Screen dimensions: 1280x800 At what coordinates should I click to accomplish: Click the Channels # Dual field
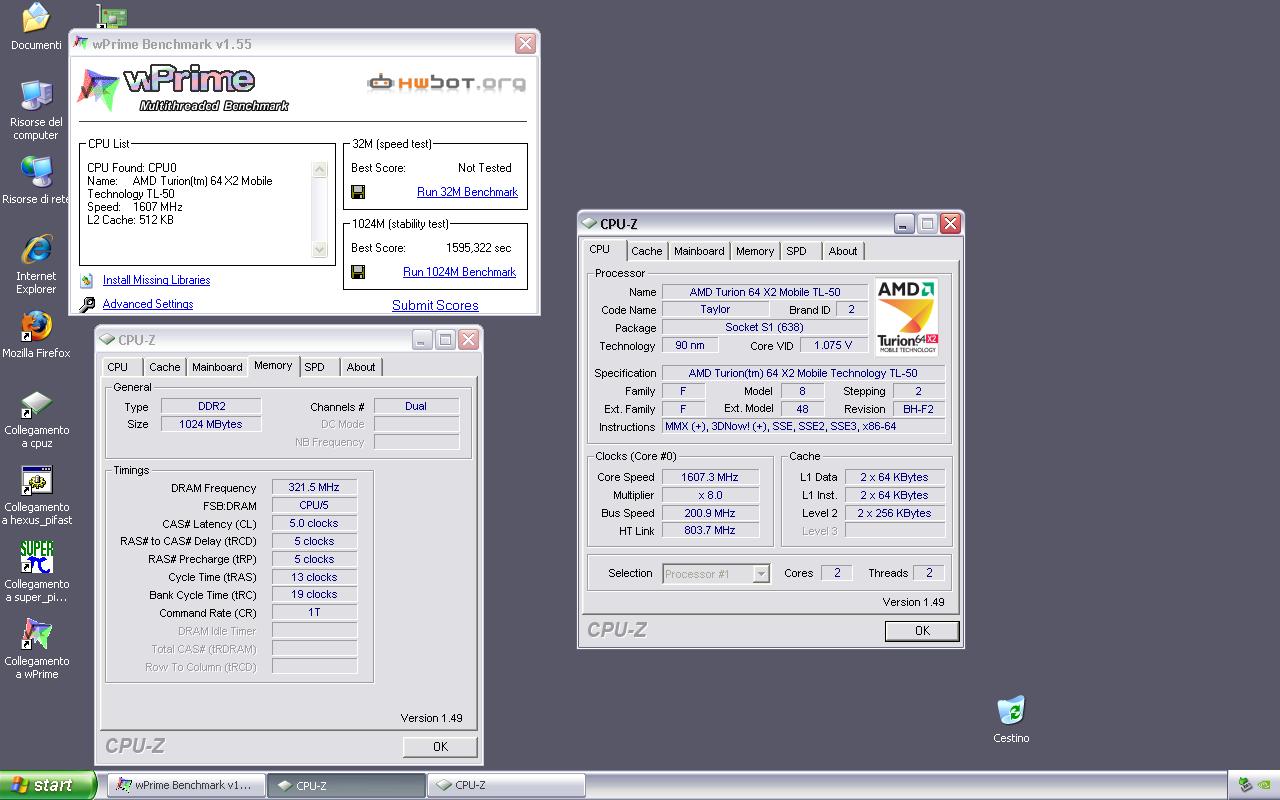click(x=416, y=407)
